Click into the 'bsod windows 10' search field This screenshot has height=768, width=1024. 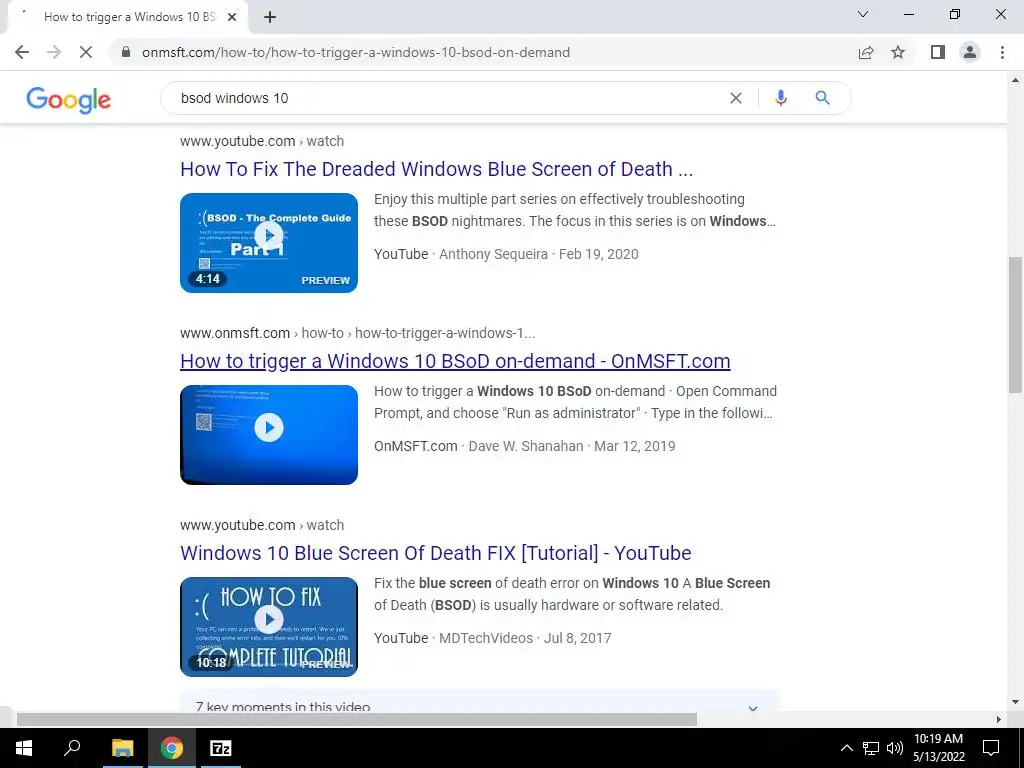pyautogui.click(x=451, y=98)
